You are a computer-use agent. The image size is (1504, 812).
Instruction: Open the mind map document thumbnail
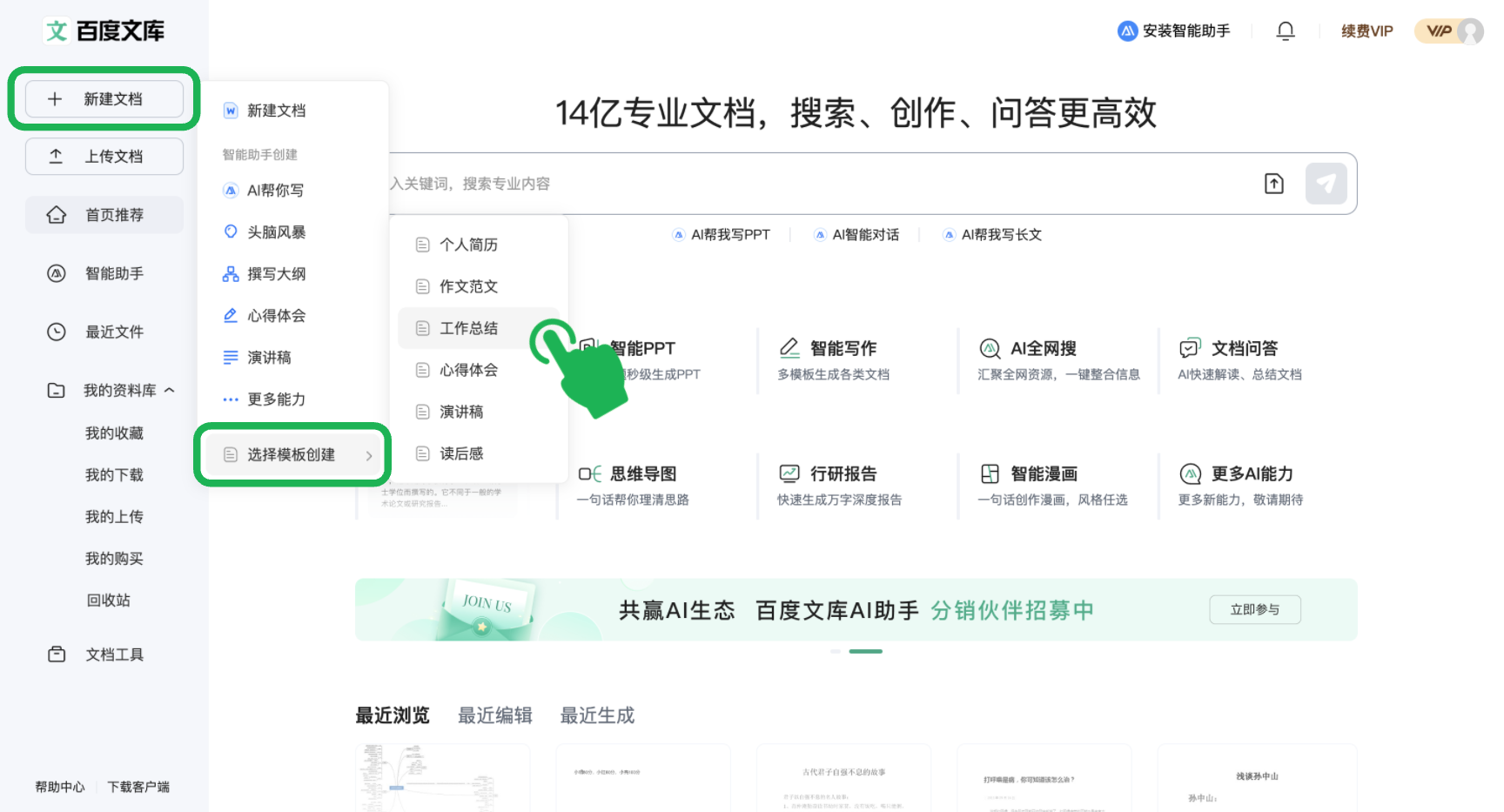click(443, 778)
